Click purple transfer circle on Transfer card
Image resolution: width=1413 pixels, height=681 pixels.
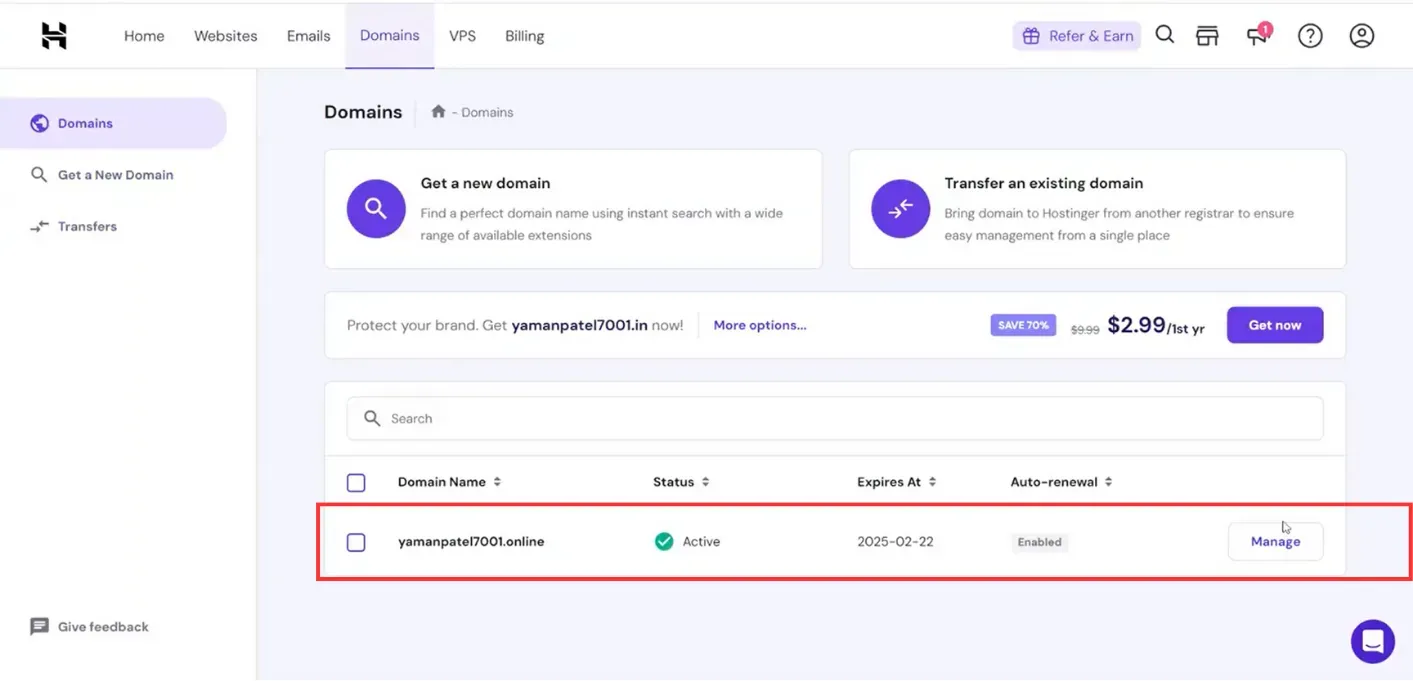900,209
